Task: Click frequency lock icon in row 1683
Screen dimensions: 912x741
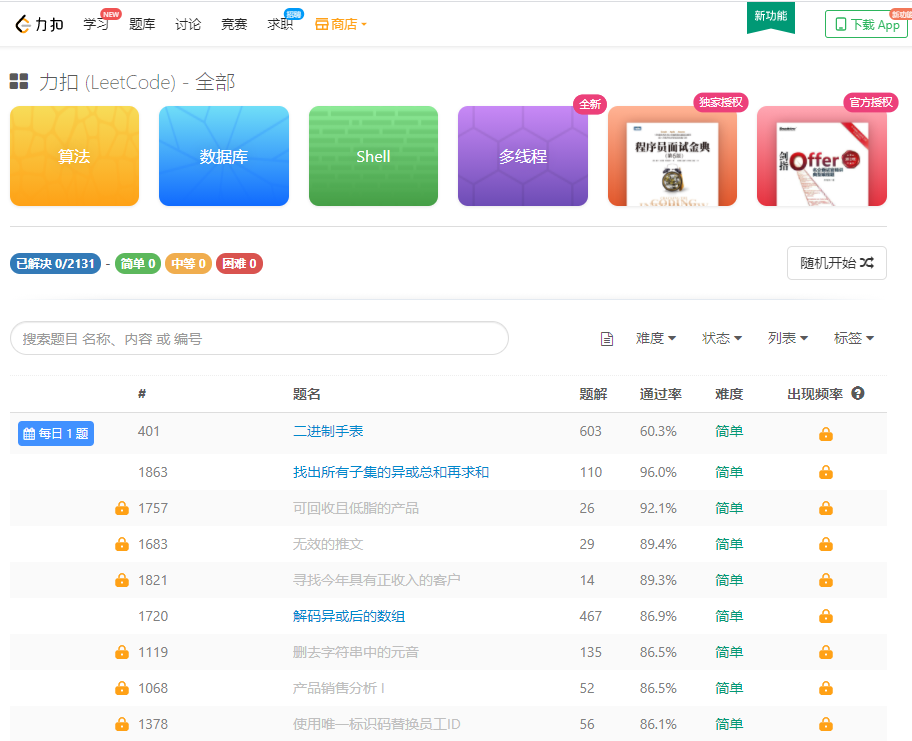Action: click(x=826, y=544)
